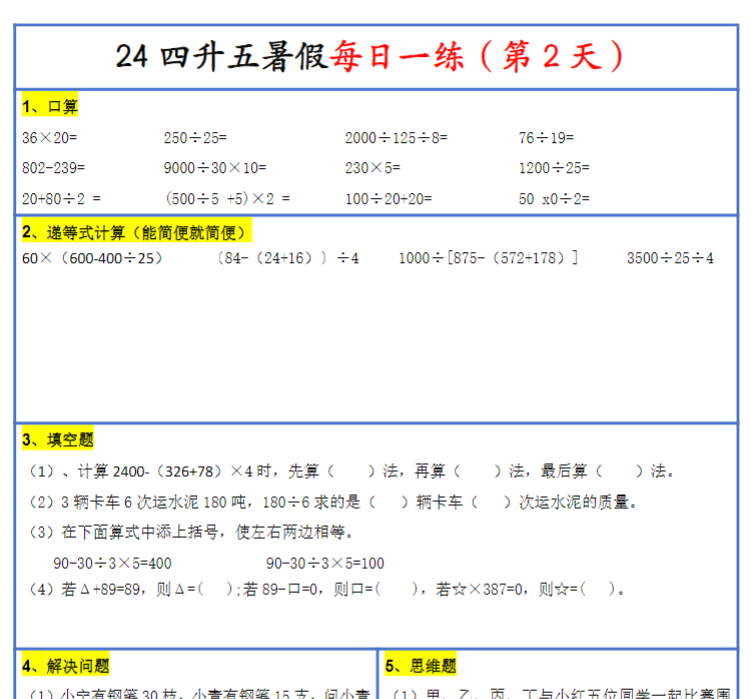Click the problem '1200÷25='

(554, 168)
